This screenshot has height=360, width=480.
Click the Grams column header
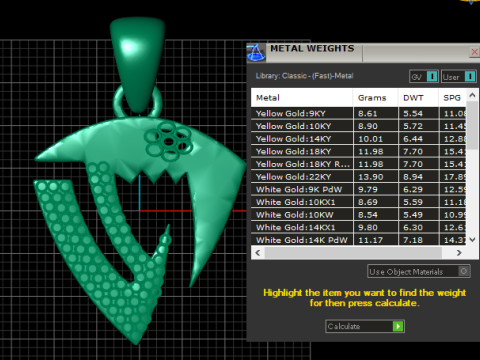tap(375, 98)
